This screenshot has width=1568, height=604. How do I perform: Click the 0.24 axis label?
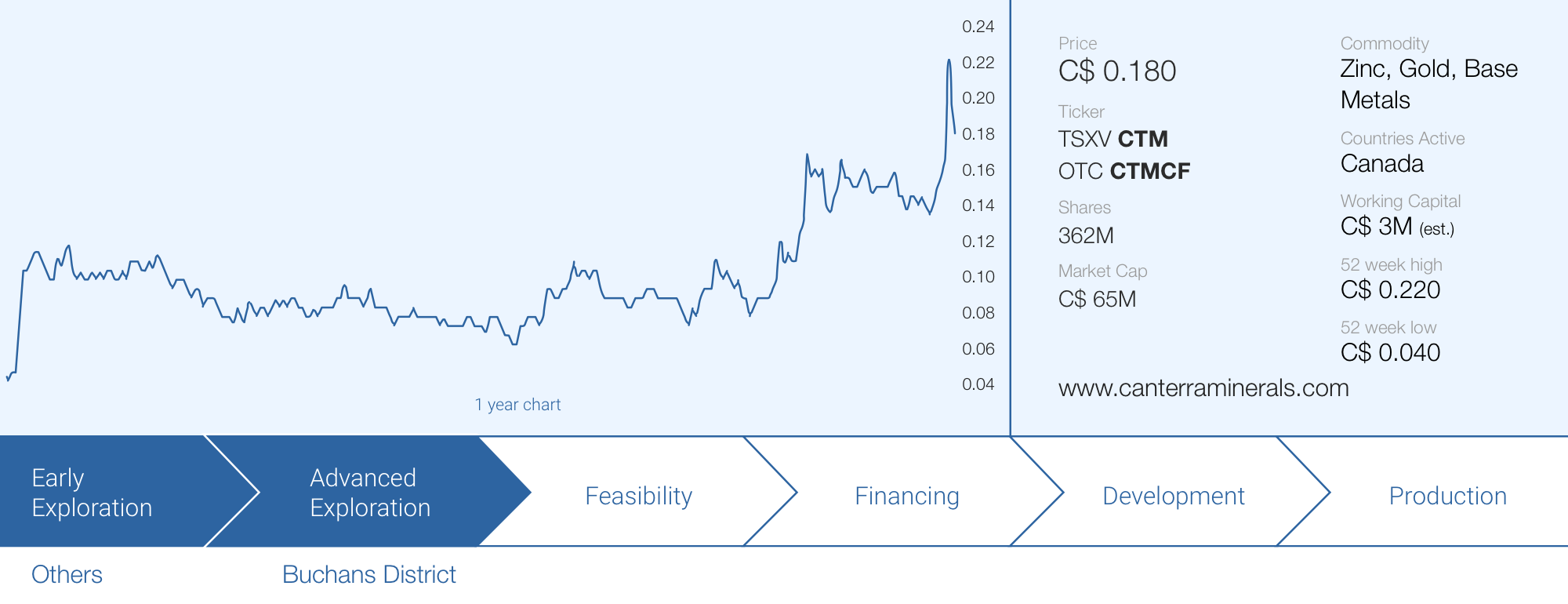click(x=978, y=27)
